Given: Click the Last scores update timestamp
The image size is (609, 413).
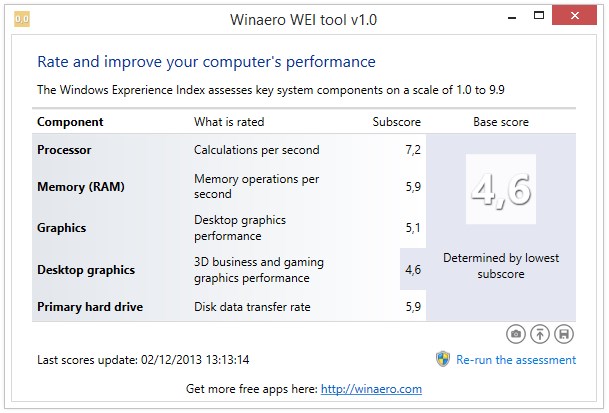Looking at the screenshot, I should click(x=143, y=360).
